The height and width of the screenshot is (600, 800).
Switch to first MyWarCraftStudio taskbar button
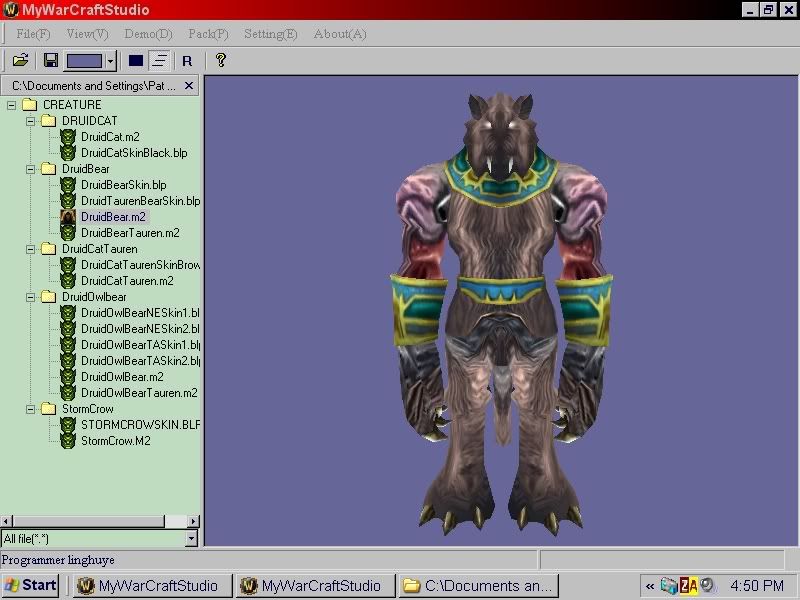coord(153,586)
